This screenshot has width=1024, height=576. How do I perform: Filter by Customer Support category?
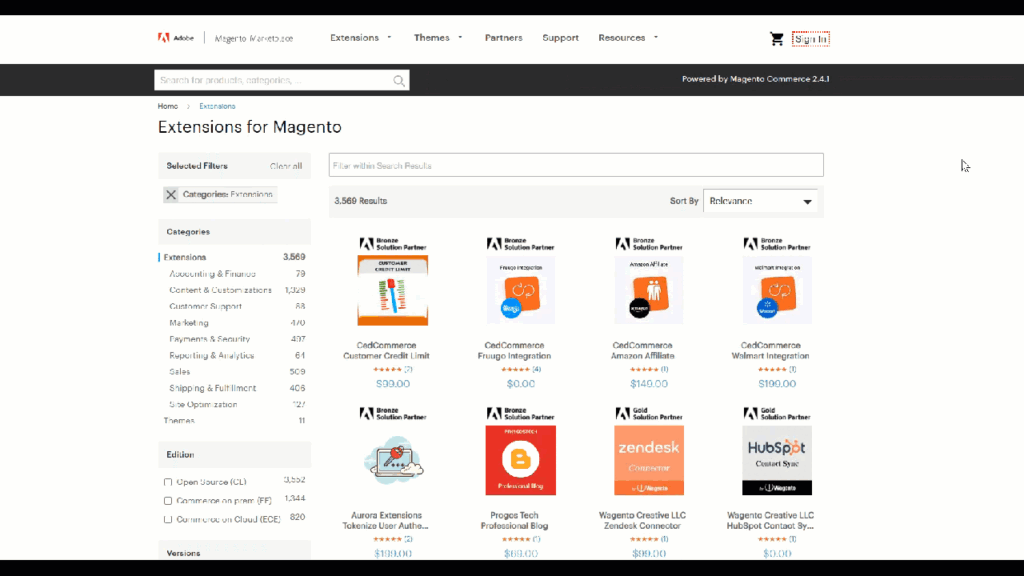205,306
